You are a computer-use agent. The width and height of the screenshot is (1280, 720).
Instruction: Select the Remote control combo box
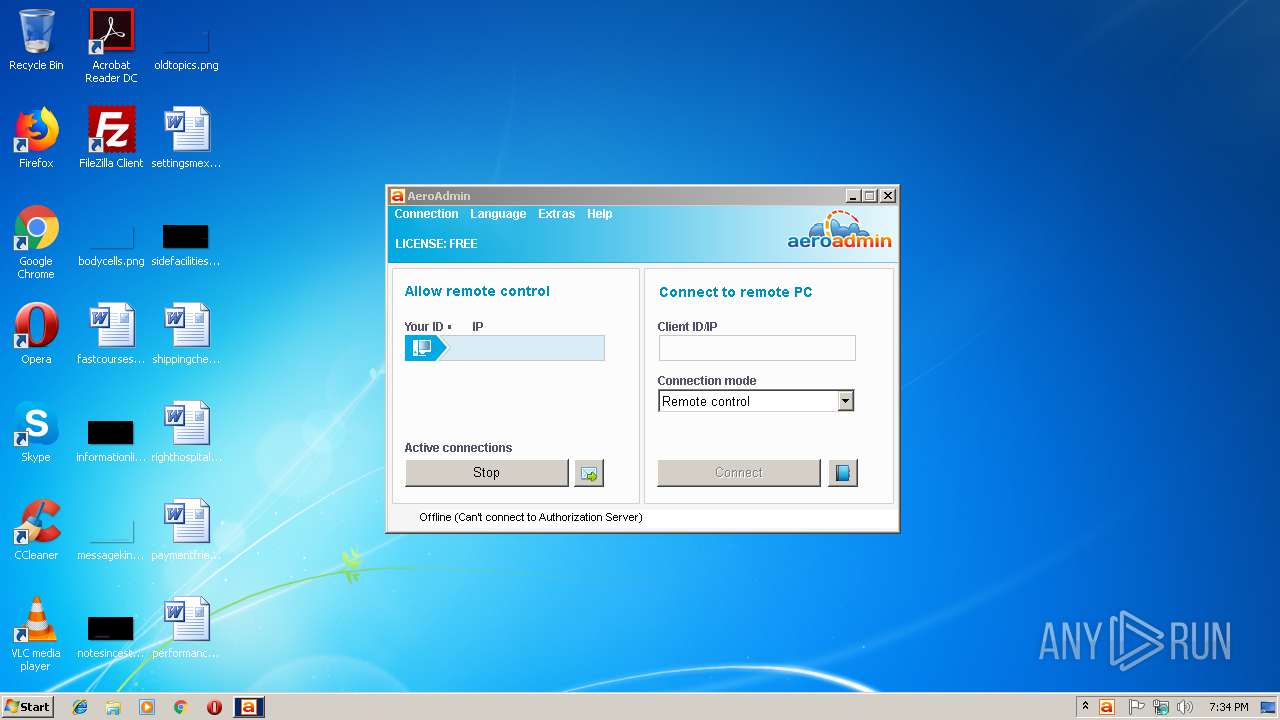click(756, 401)
